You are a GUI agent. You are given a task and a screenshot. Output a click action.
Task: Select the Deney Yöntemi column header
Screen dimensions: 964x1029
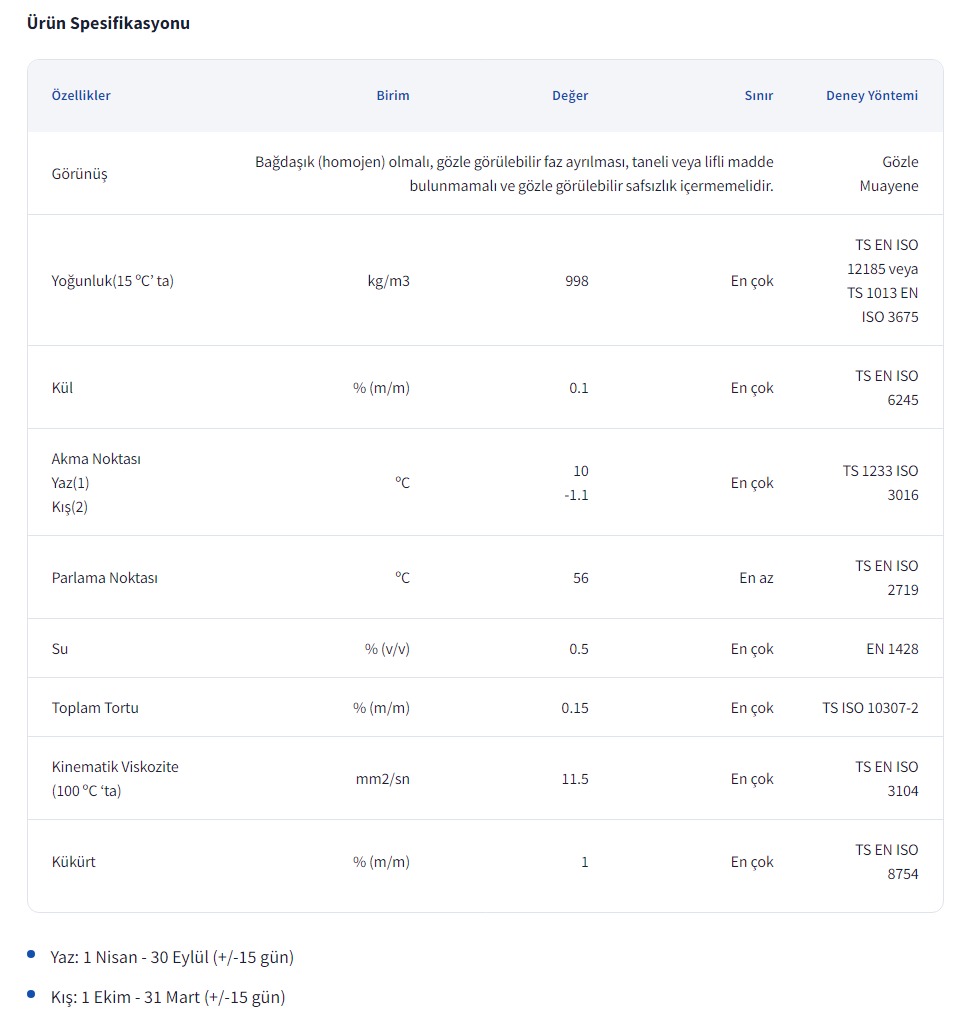coord(871,96)
